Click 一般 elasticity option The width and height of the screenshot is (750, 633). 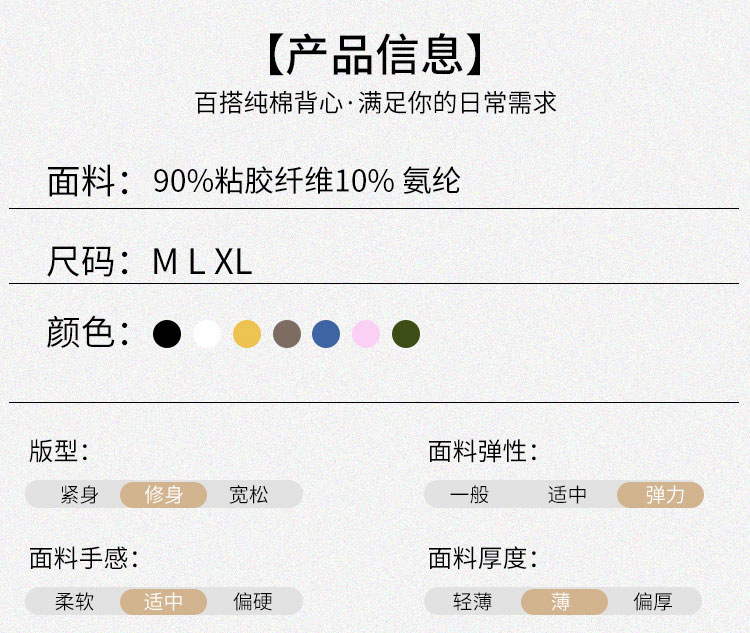pos(469,495)
